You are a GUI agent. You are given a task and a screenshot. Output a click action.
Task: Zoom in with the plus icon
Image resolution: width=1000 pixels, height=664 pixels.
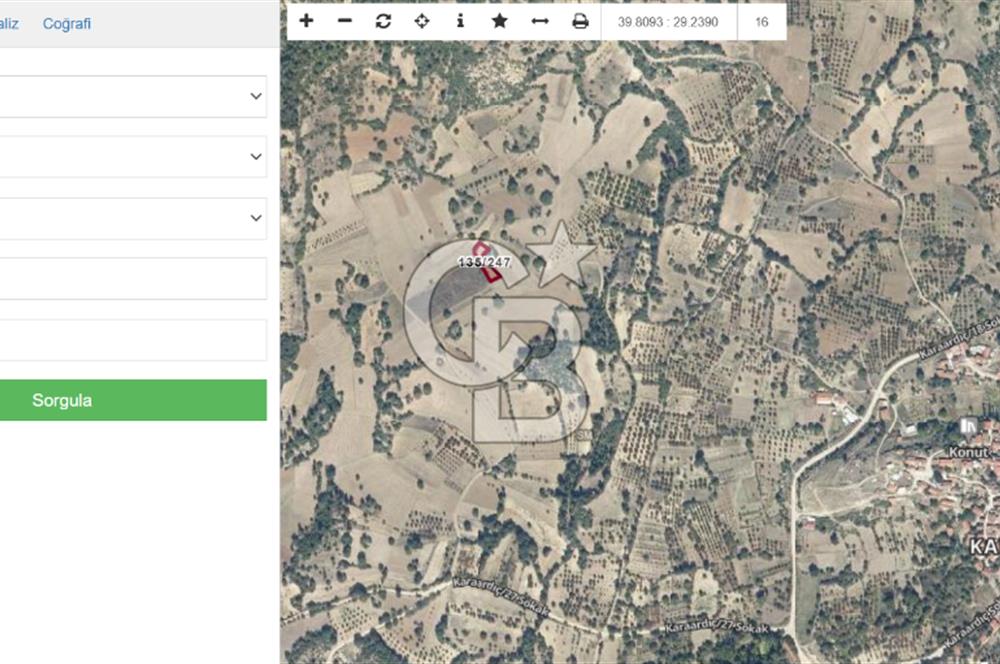tap(306, 21)
